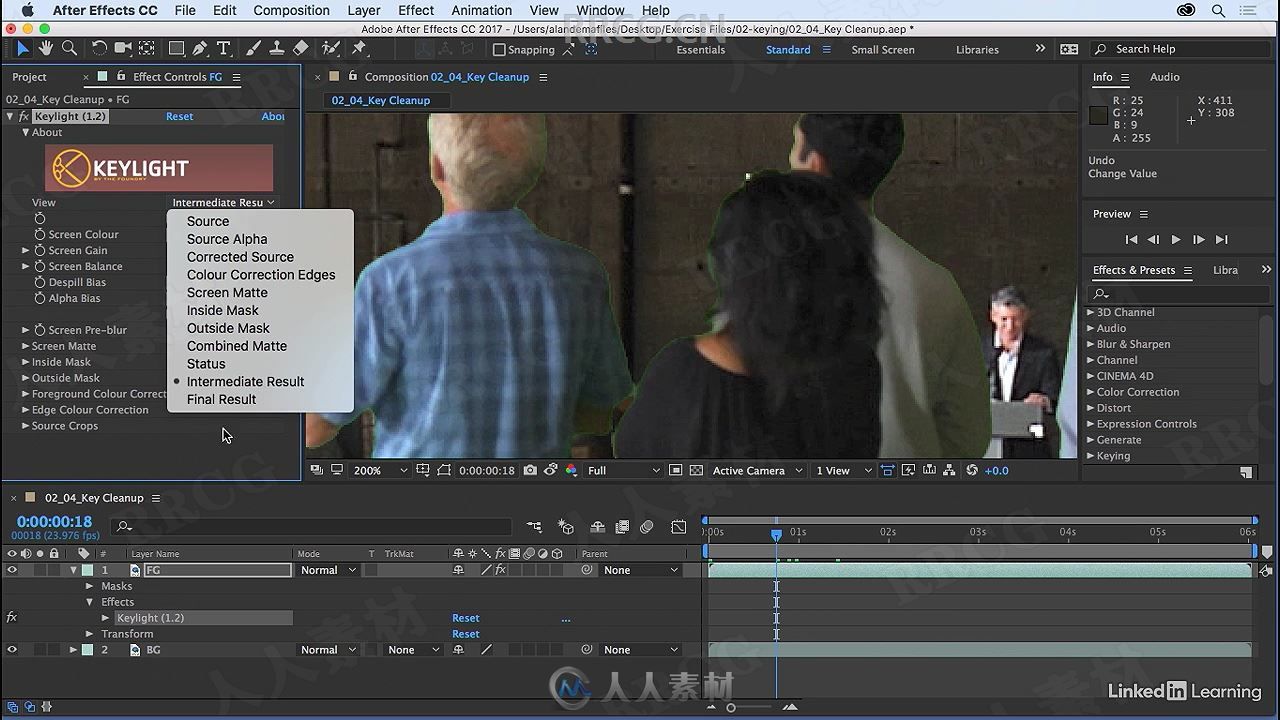1280x720 pixels.
Task: Click the current time indicator playhead
Action: tap(776, 535)
